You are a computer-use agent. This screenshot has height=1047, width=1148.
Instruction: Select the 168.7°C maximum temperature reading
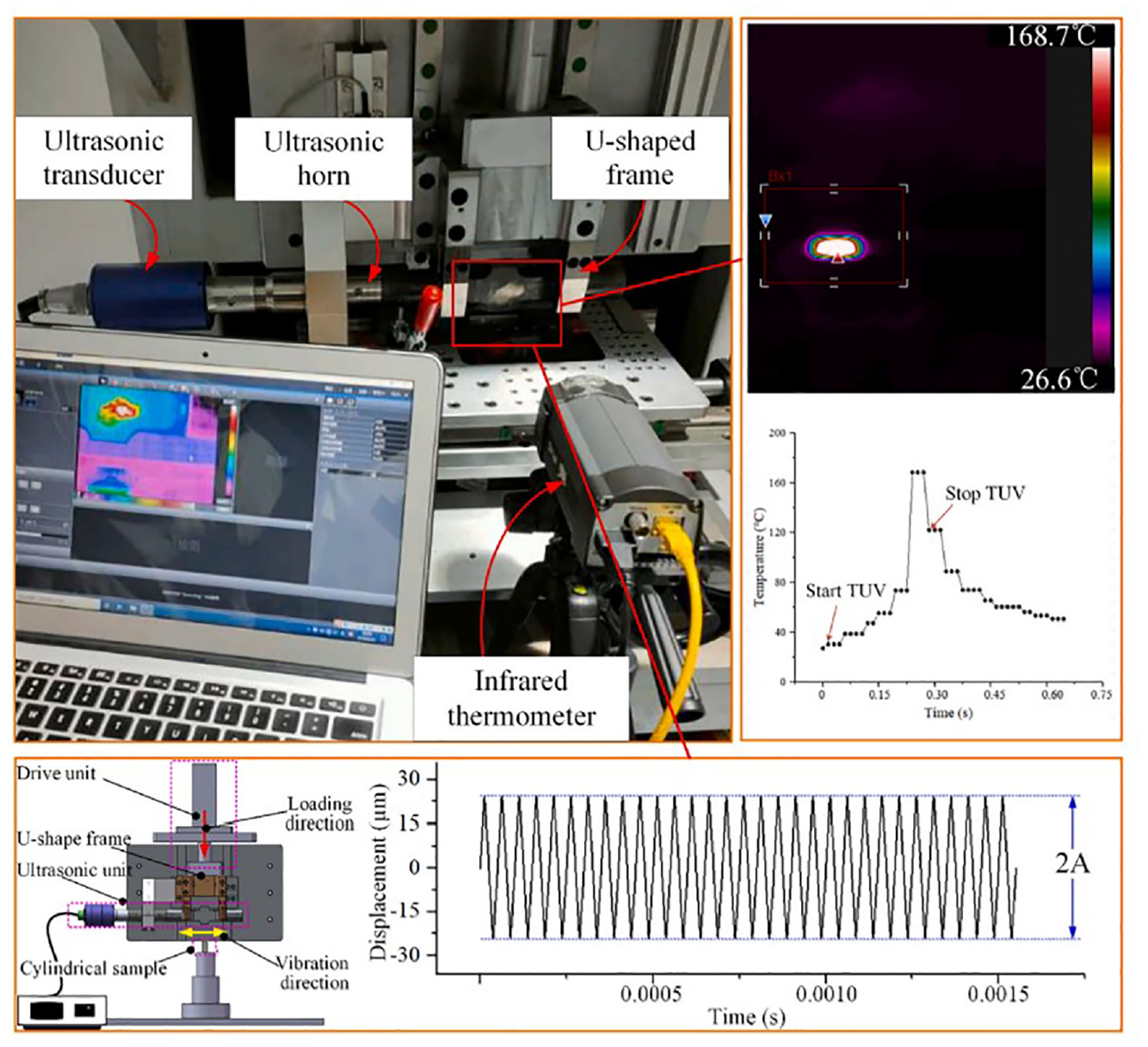pyautogui.click(x=1051, y=36)
